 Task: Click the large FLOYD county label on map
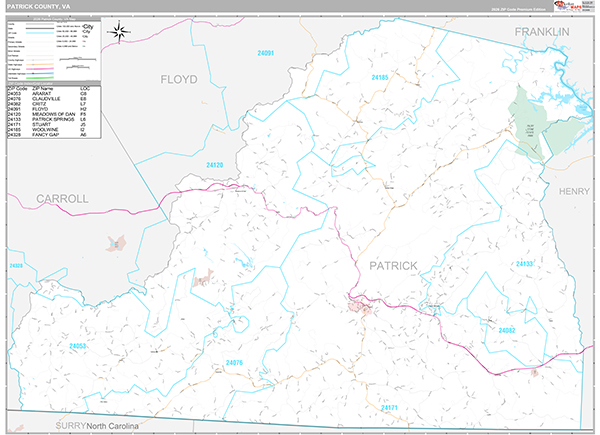179,79
